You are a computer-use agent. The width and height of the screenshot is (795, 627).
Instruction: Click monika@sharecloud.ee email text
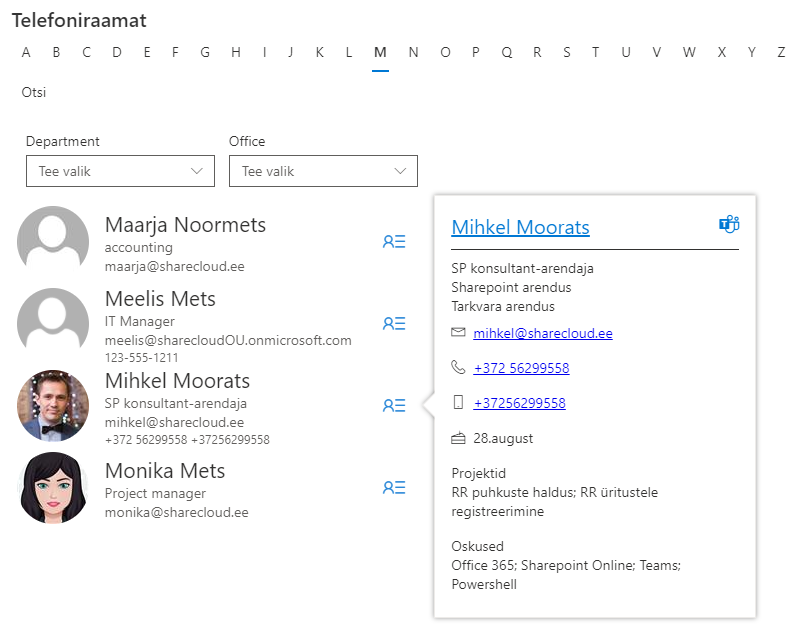(176, 512)
